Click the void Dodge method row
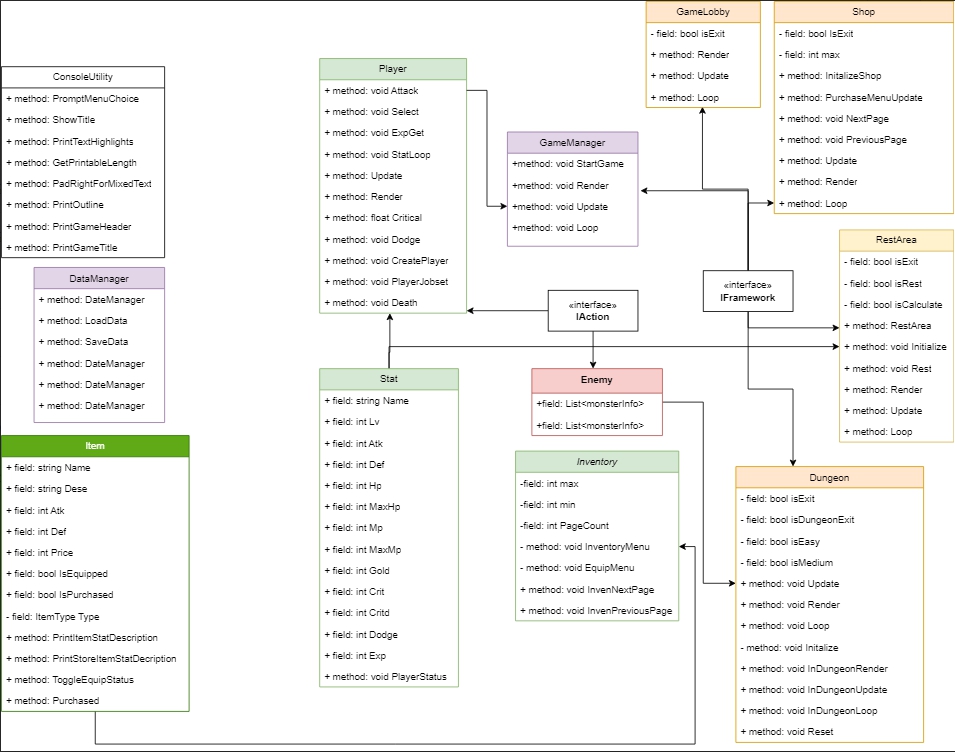 coord(393,240)
